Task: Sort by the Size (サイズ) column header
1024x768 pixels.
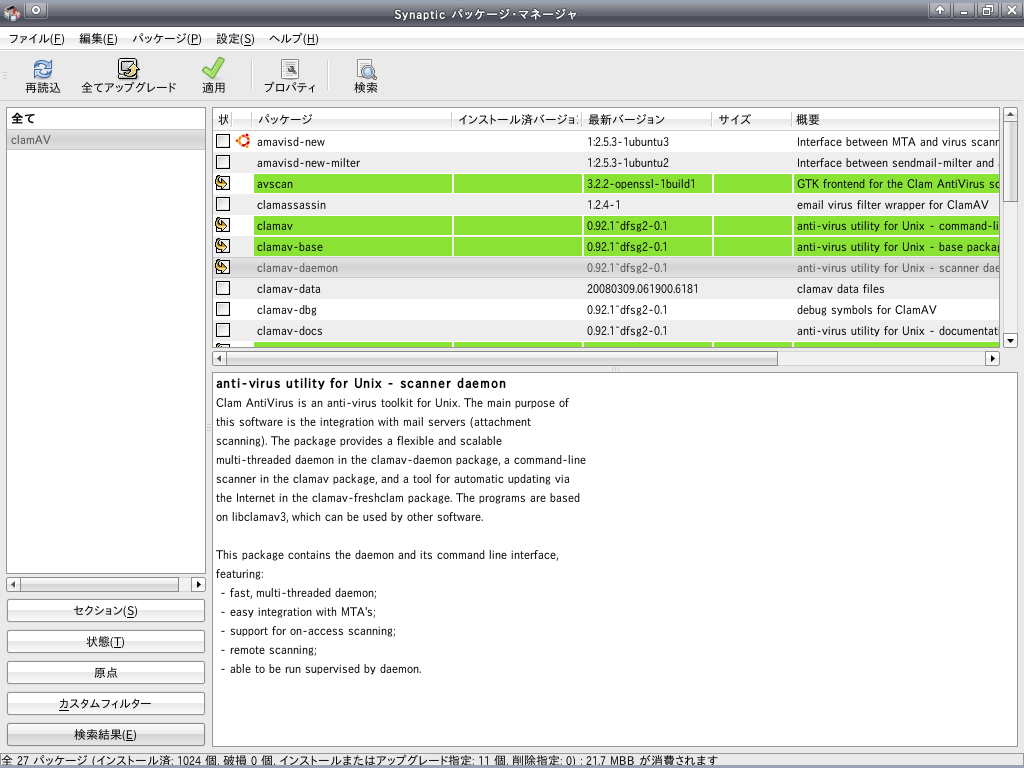Action: click(752, 120)
